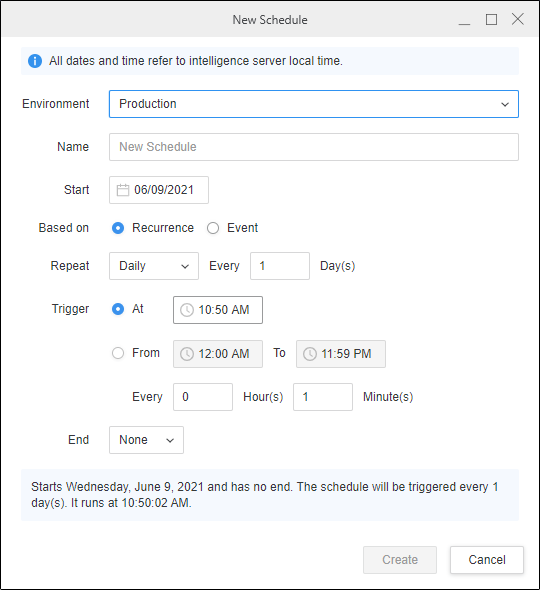Image resolution: width=540 pixels, height=590 pixels.
Task: Choose the From time range trigger option
Action: (118, 353)
